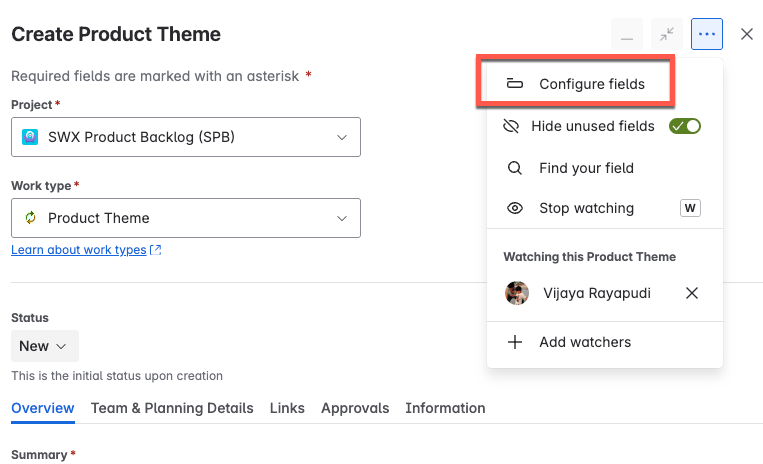763x464 pixels.
Task: Open the three-dots more actions menu
Action: click(x=707, y=34)
